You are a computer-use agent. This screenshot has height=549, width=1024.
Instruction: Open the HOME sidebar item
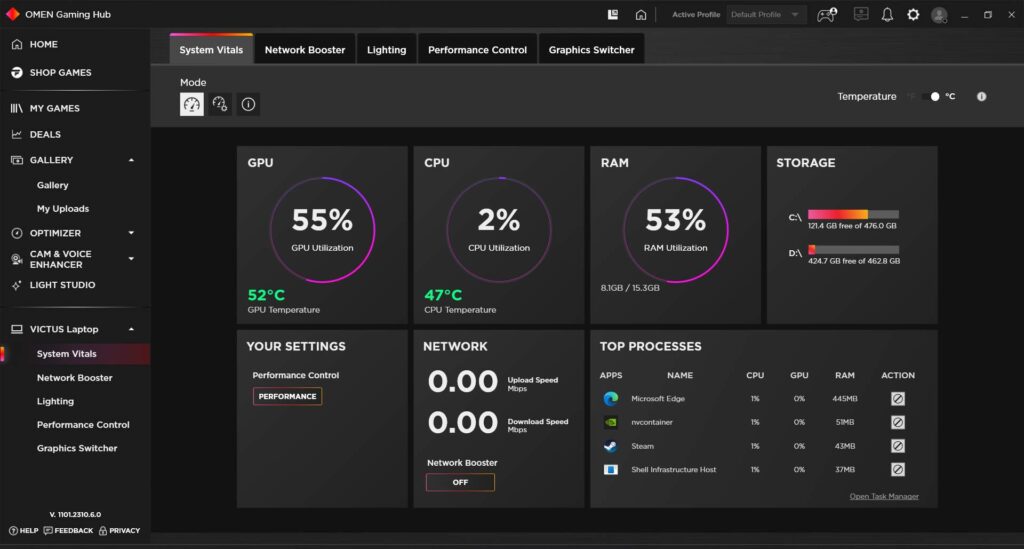pyautogui.click(x=43, y=44)
